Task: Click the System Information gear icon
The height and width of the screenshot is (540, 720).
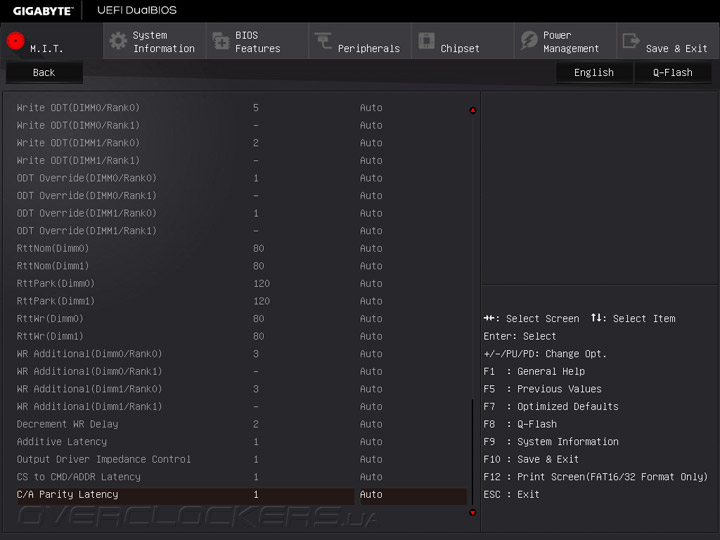Action: [x=118, y=41]
